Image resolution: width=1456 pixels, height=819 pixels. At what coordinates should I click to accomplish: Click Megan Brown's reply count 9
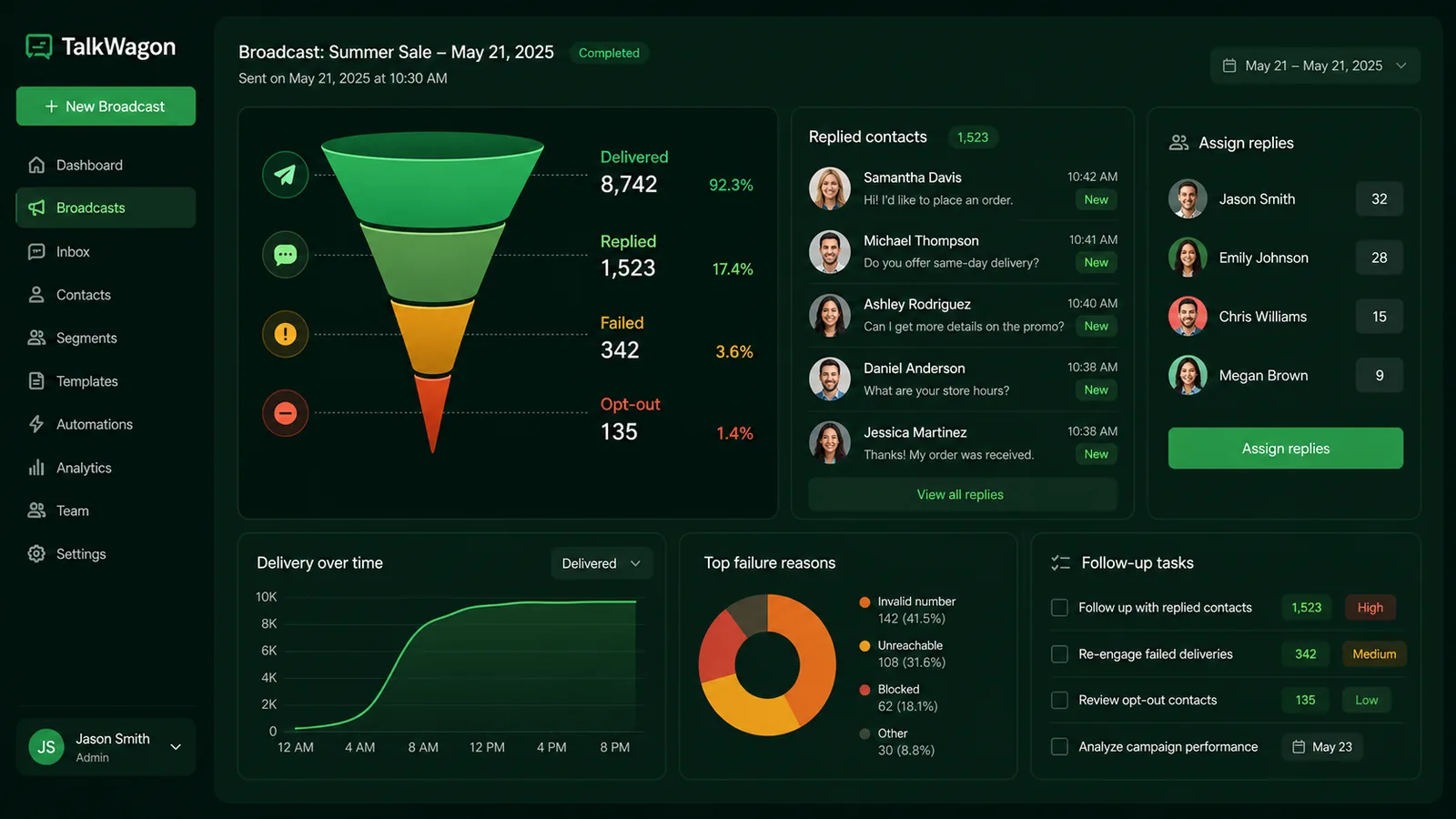click(1379, 375)
